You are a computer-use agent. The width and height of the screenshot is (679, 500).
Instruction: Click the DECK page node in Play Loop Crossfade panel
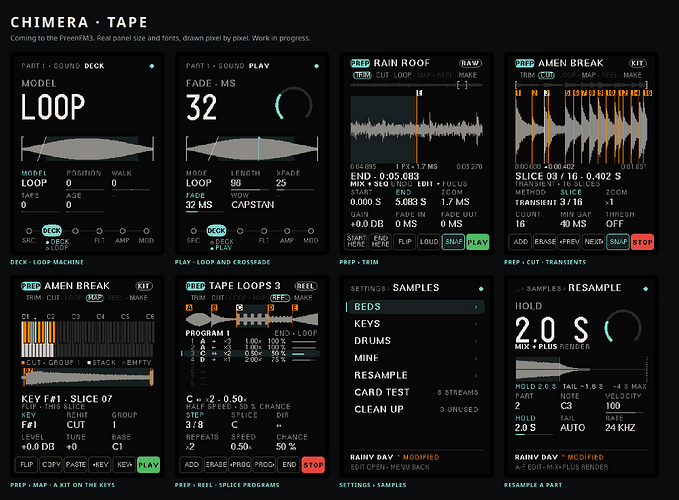click(x=216, y=231)
